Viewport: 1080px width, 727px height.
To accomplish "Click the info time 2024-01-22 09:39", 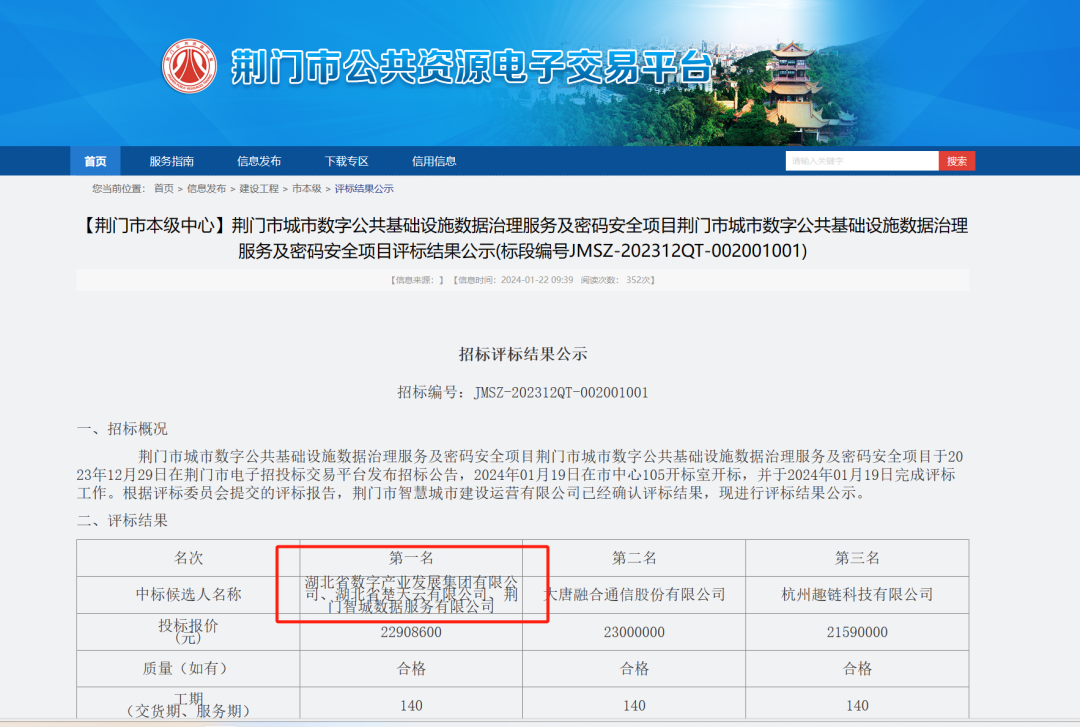I will (x=537, y=280).
